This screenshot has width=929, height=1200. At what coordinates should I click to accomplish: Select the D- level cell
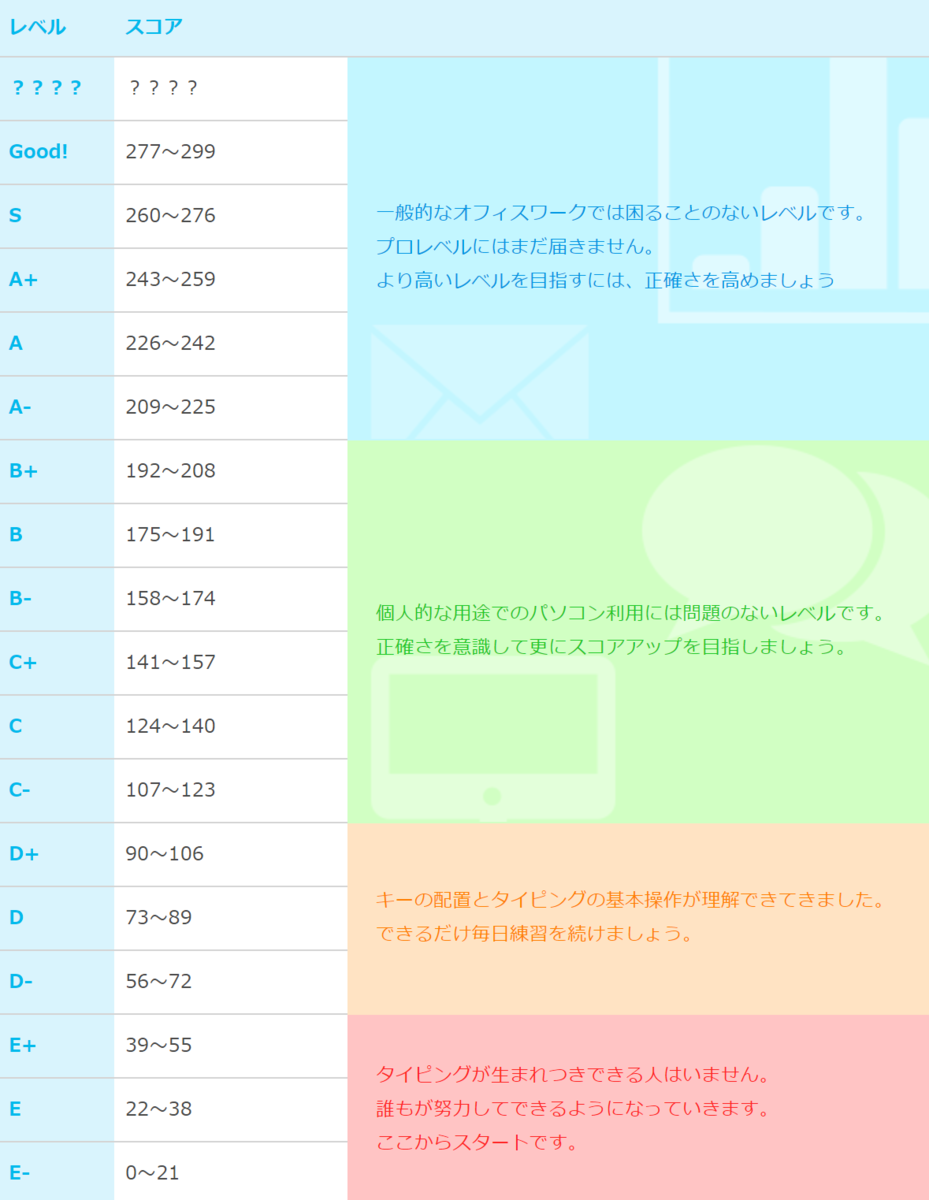tap(57, 982)
